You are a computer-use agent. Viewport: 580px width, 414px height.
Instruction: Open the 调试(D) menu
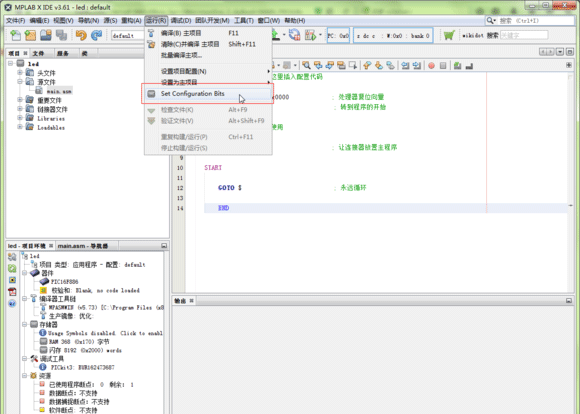(x=181, y=20)
